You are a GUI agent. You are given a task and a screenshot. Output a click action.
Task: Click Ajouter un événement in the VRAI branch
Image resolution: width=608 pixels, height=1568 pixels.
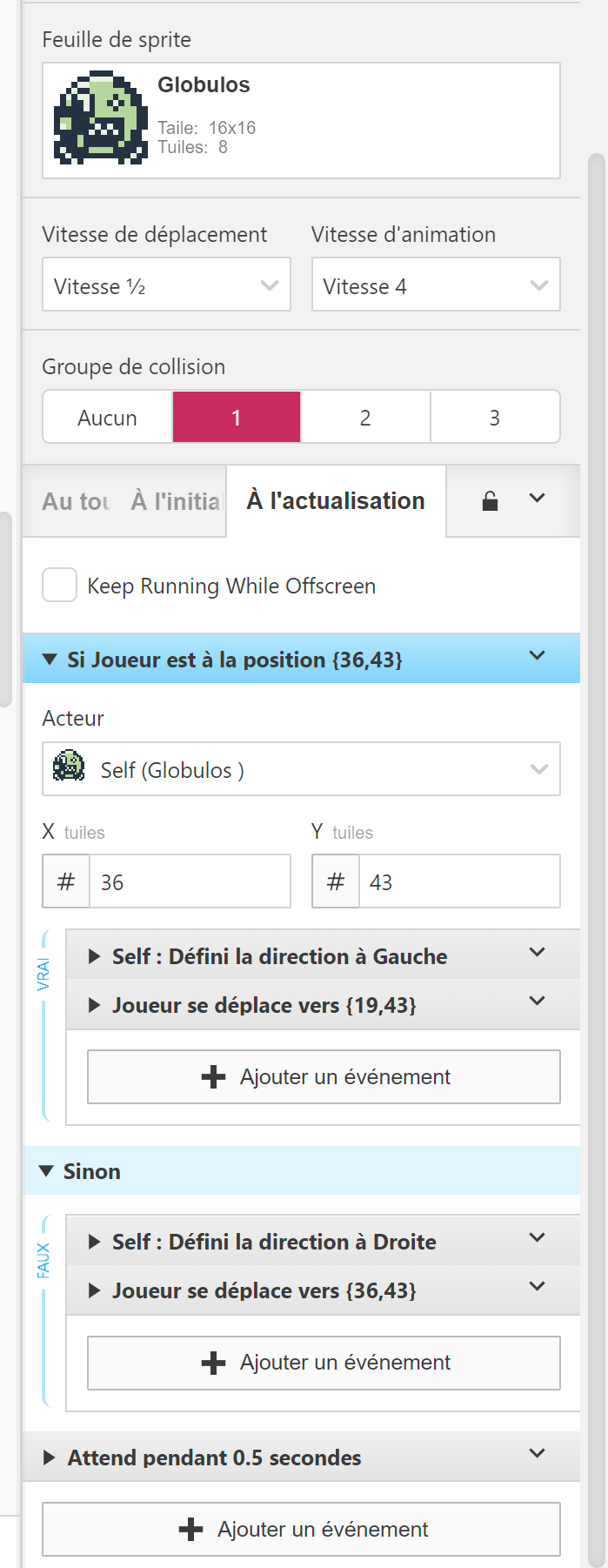[x=324, y=1077]
